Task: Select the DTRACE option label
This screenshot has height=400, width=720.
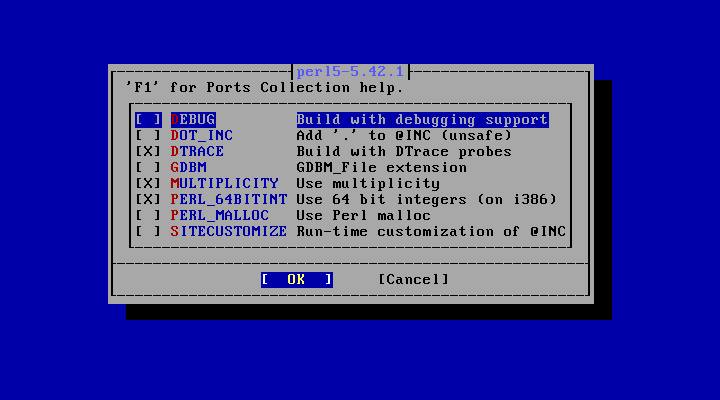Action: pos(197,152)
